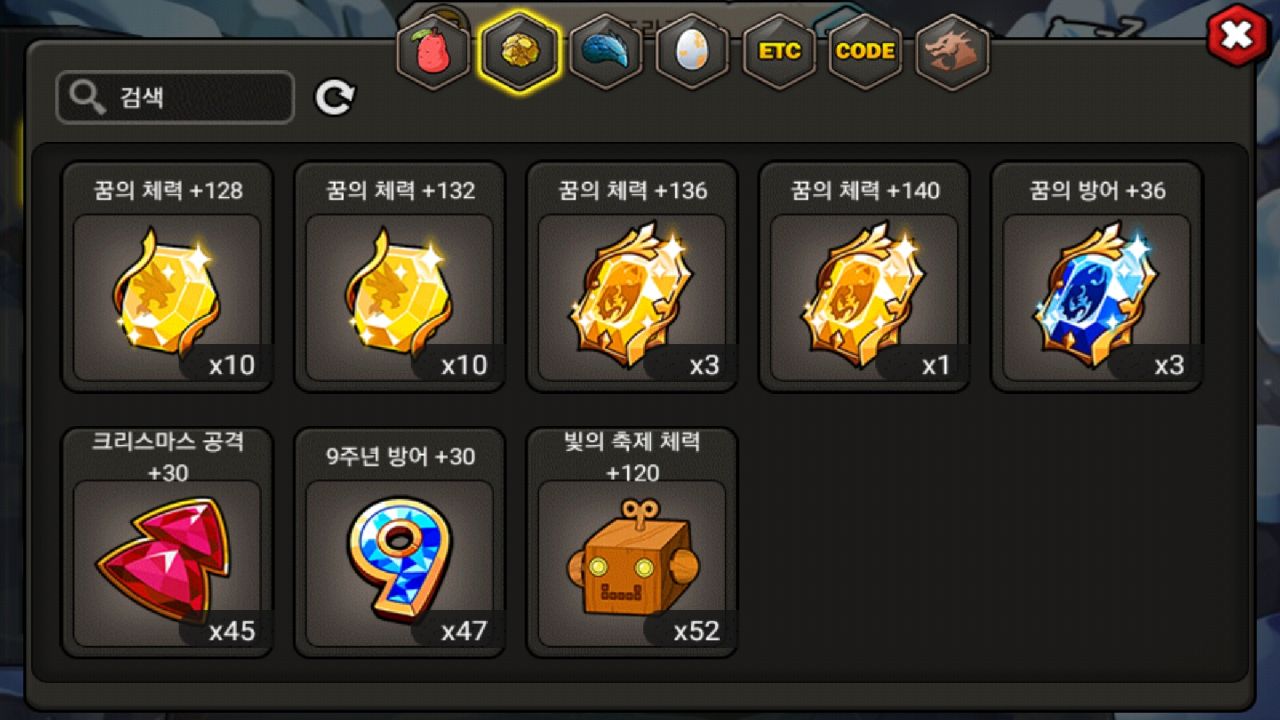Open the egg category tab
The height and width of the screenshot is (720, 1280).
[x=692, y=52]
